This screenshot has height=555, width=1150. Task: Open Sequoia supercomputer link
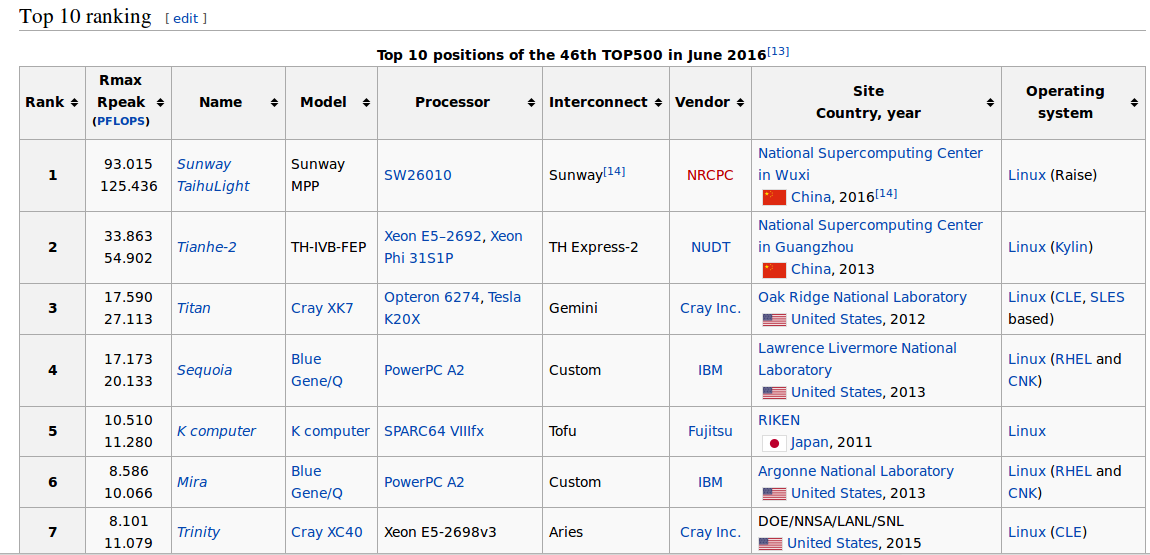click(205, 370)
